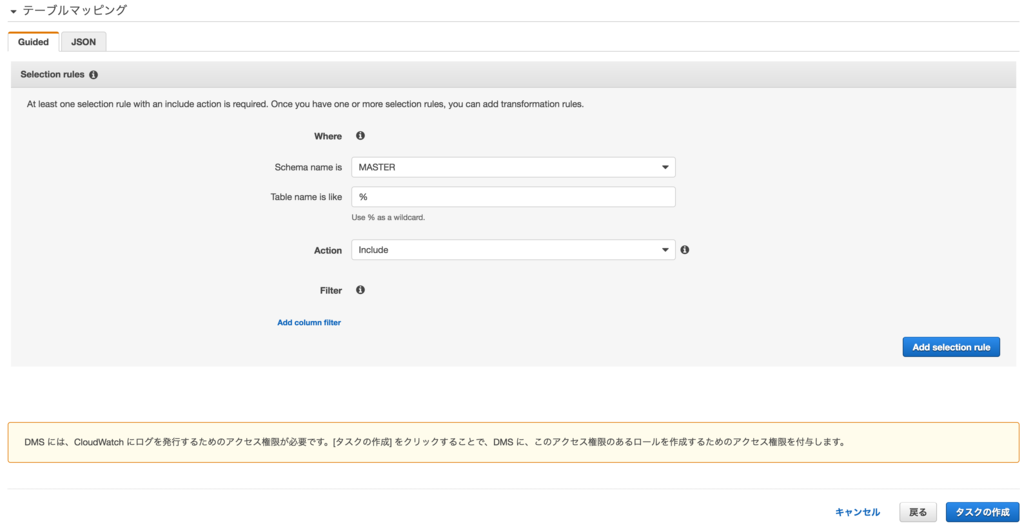Click キャンセル to cancel the task
Viewport: 1024px width, 526px height.
point(857,512)
